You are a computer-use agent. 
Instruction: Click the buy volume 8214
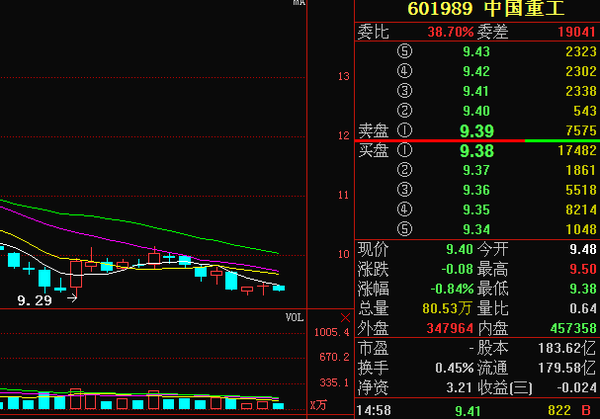[581, 210]
